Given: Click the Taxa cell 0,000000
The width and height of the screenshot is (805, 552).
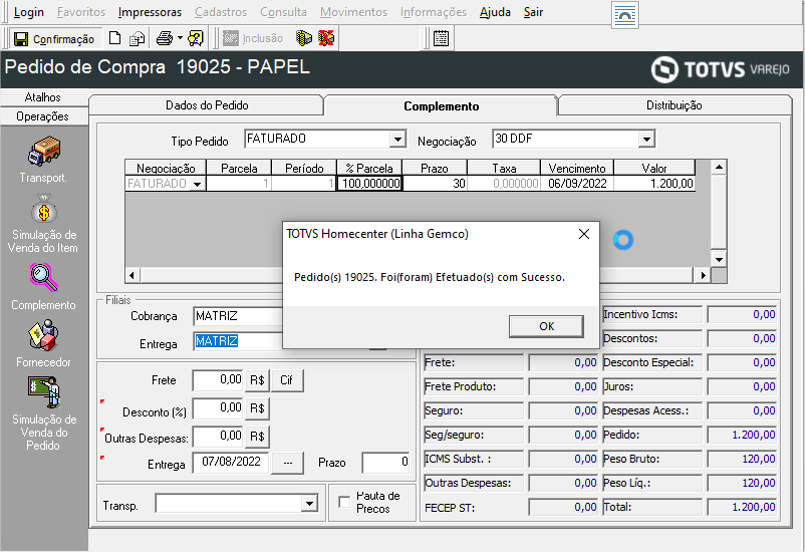Looking at the screenshot, I should 504,184.
